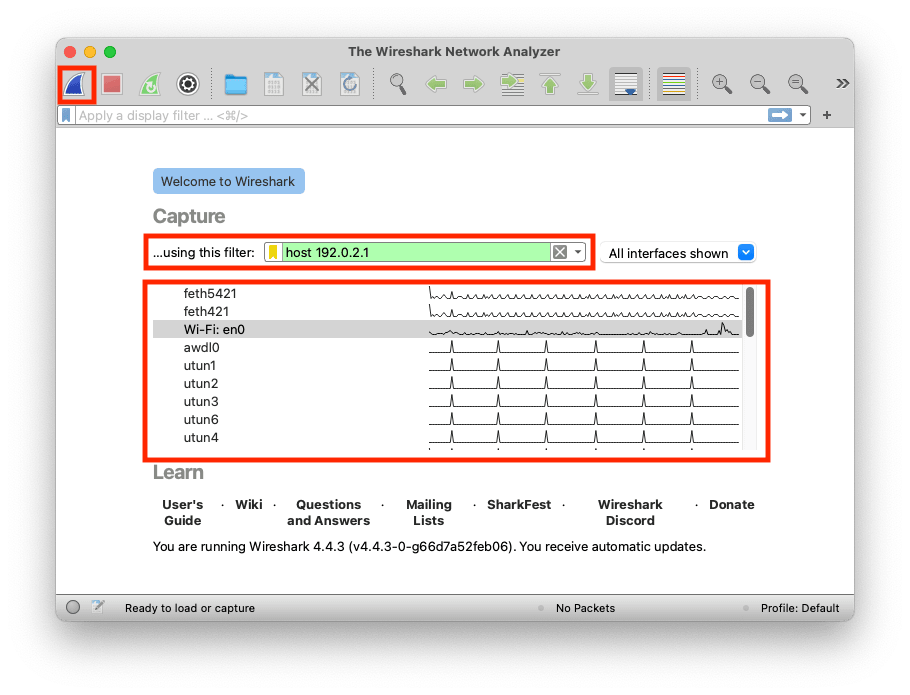
Task: Click the display filter input field
Action: [421, 115]
